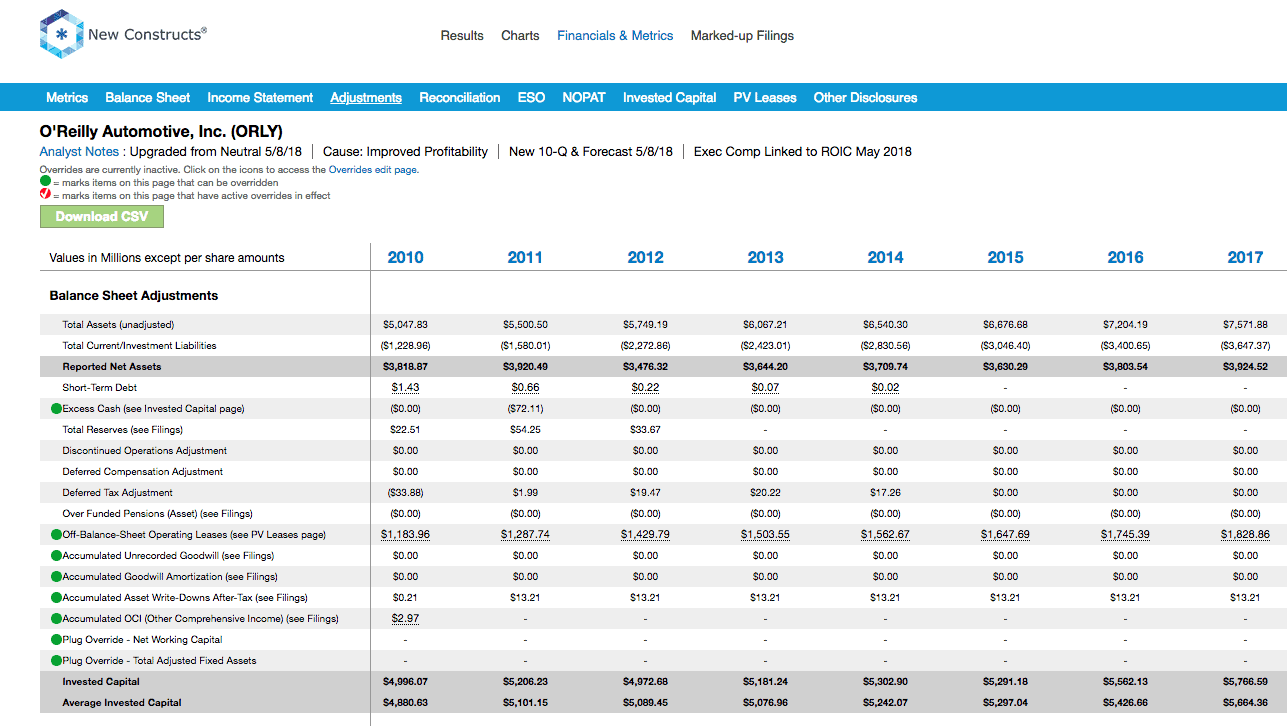This screenshot has height=726, width=1287.
Task: Click Total Assets (unadjusted) row label
Action: tap(118, 324)
